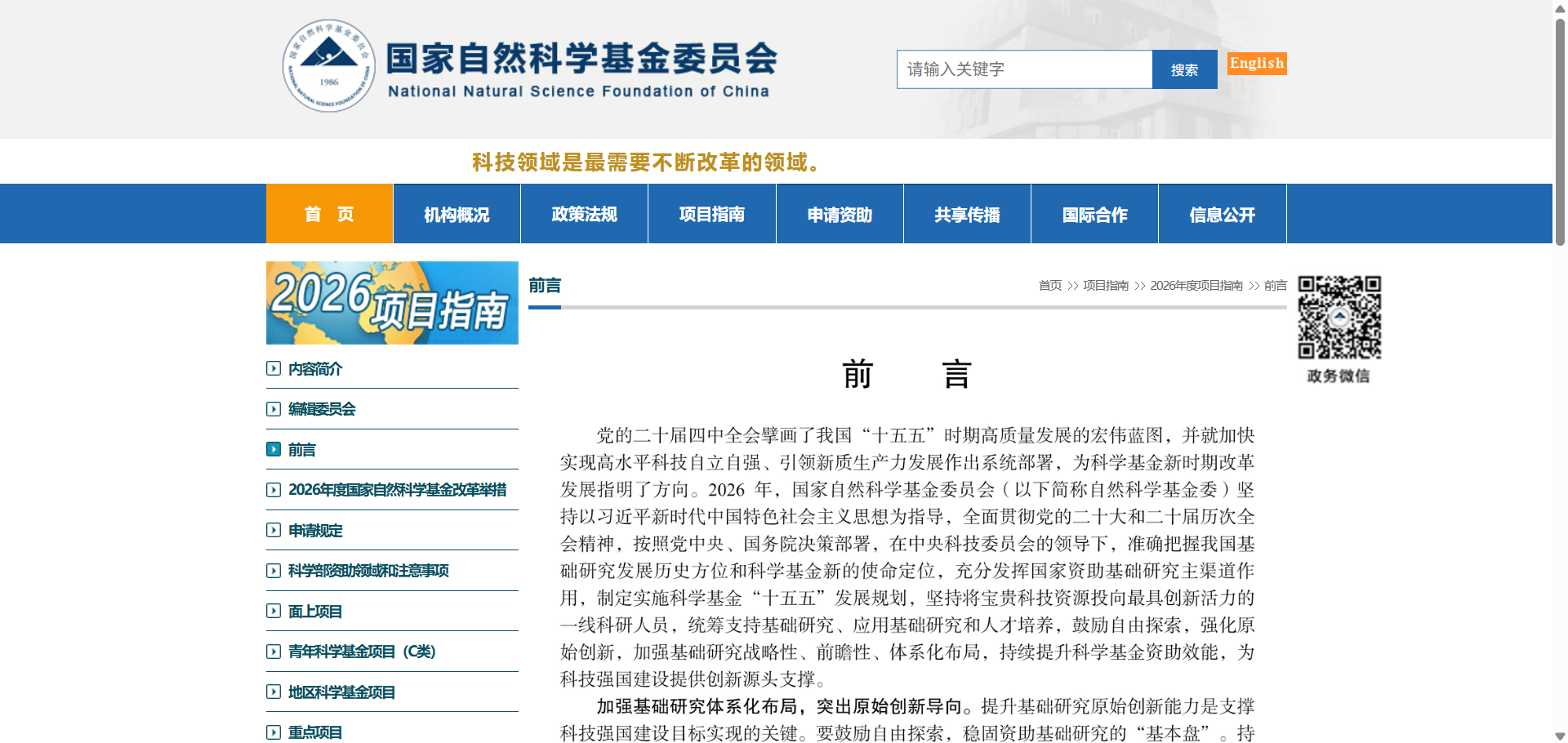Open the 2026项目指南 banner image
Viewport: 1568px width, 743px height.
click(x=392, y=303)
